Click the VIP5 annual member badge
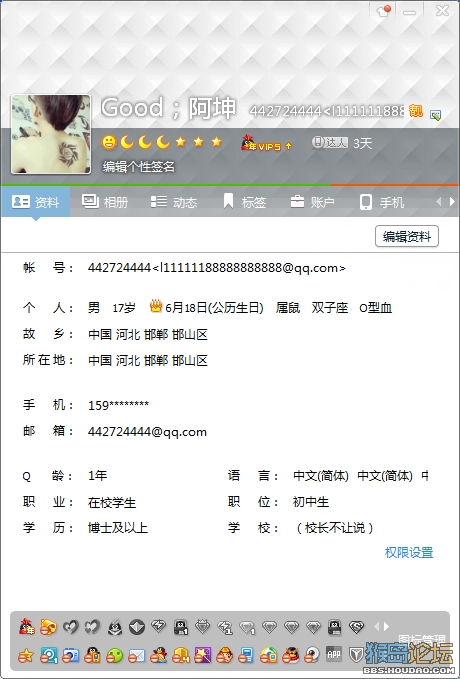The image size is (460, 679). (266, 143)
